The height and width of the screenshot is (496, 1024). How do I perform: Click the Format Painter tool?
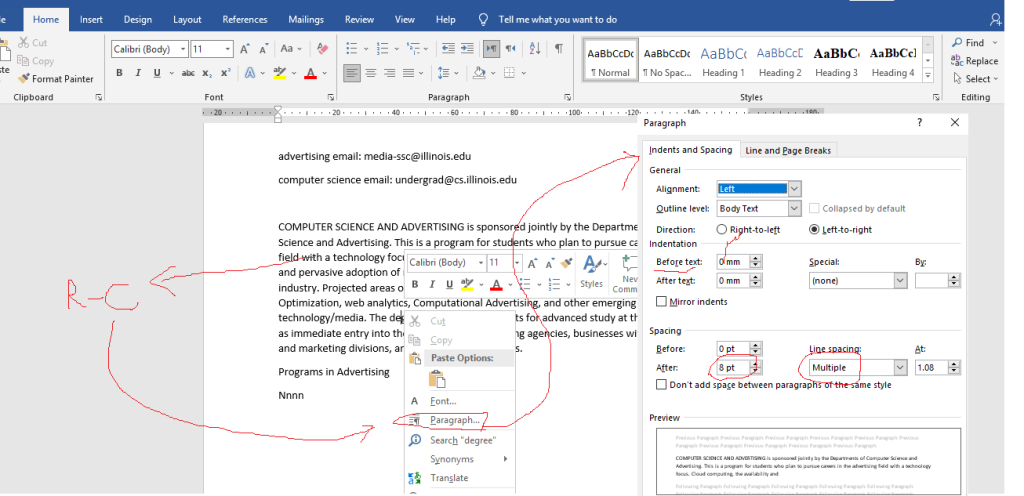pos(54,79)
